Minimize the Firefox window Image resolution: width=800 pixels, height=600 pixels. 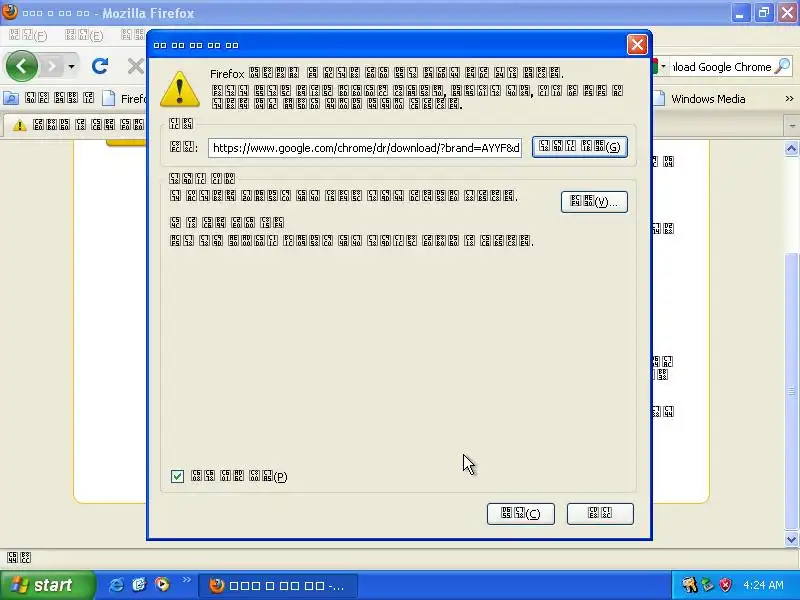coord(740,13)
